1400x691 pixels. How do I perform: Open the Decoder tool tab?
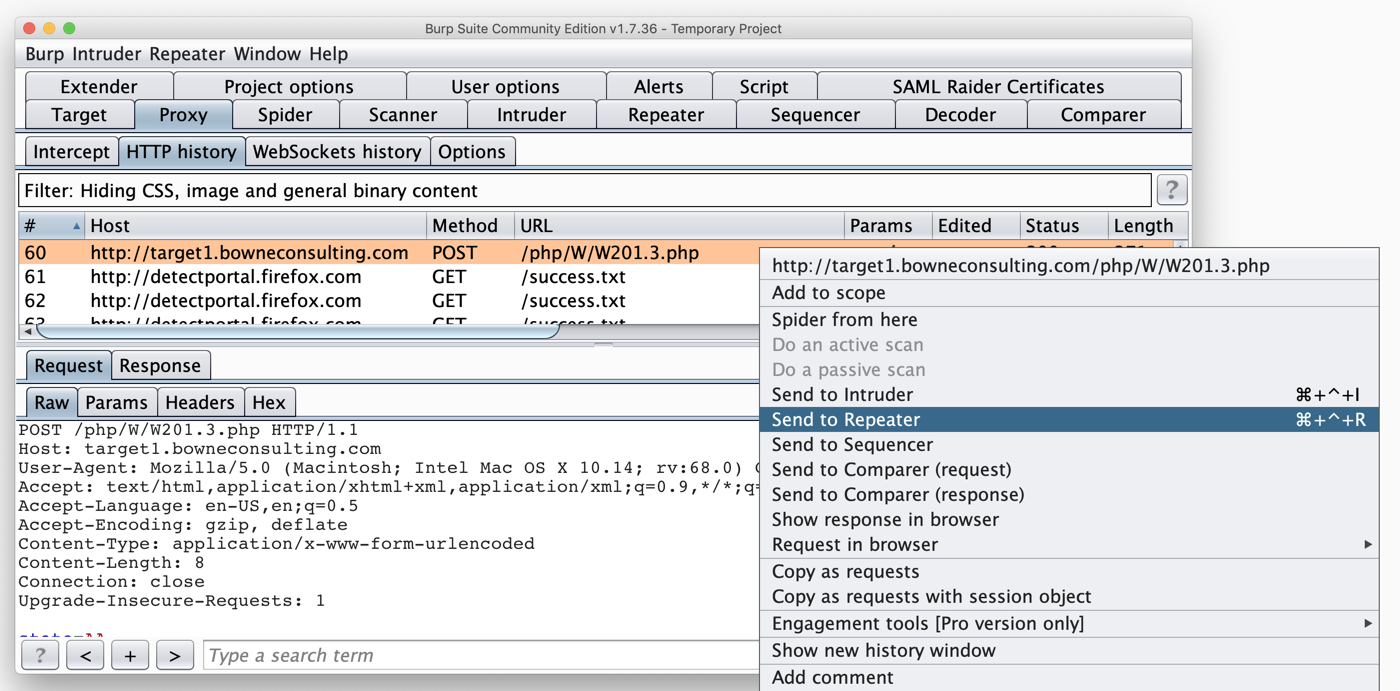pyautogui.click(x=960, y=115)
